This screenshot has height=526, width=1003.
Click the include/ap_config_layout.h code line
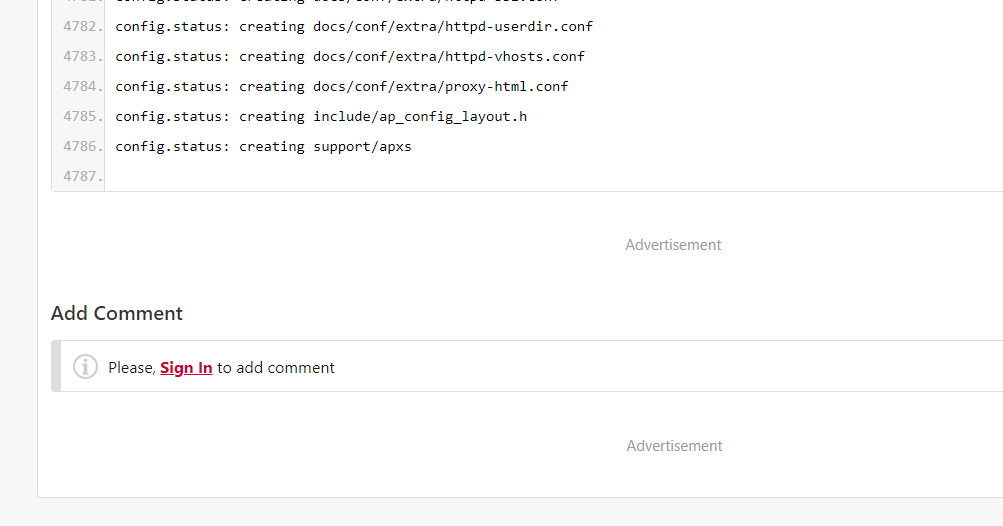coord(321,117)
